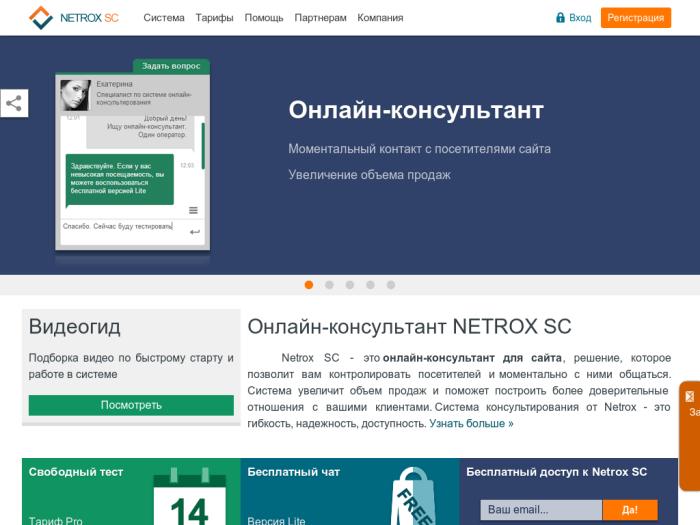
Task: Click the Версия Lite text
Action: 276,521
